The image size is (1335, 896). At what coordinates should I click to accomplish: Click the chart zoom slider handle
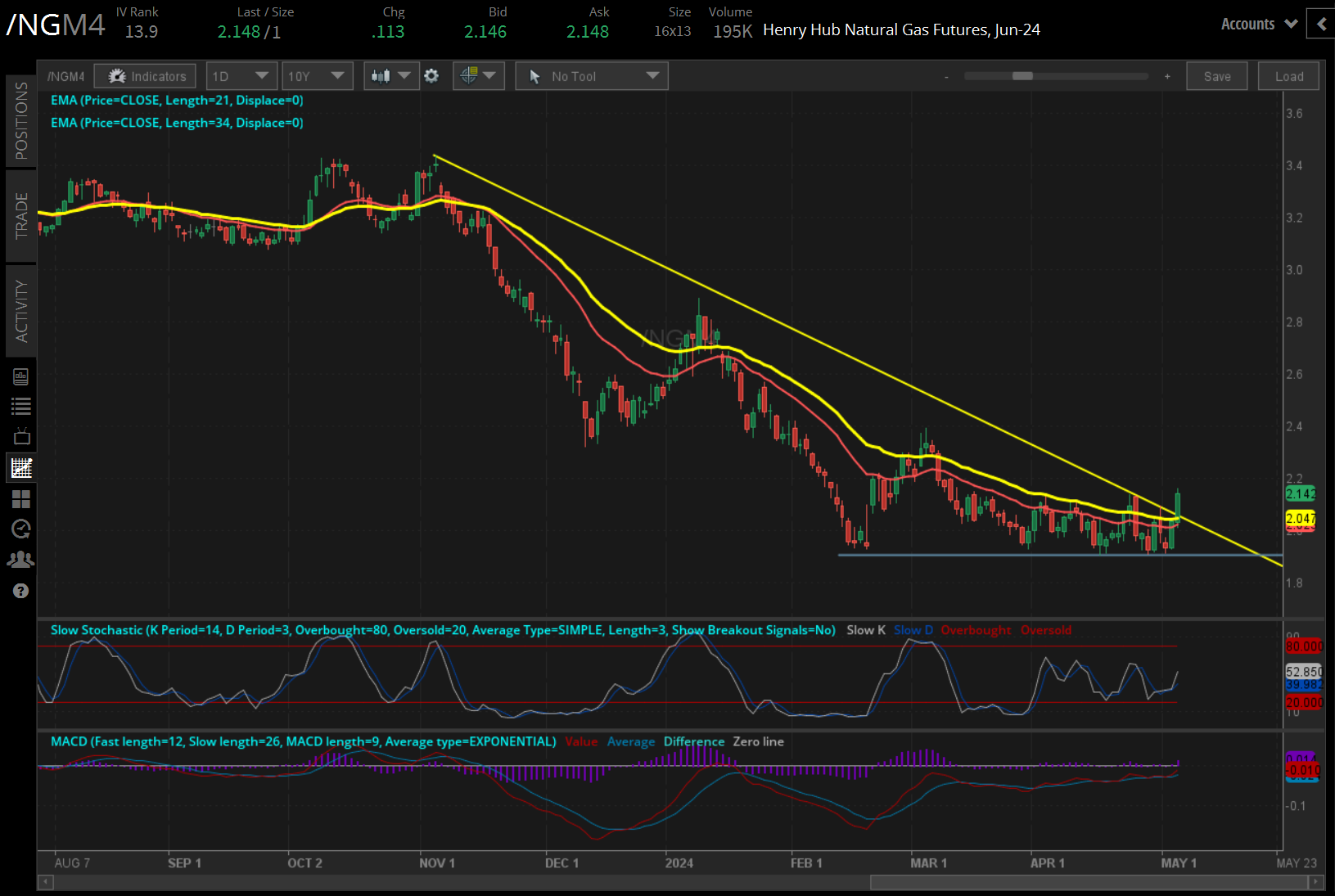point(1022,76)
